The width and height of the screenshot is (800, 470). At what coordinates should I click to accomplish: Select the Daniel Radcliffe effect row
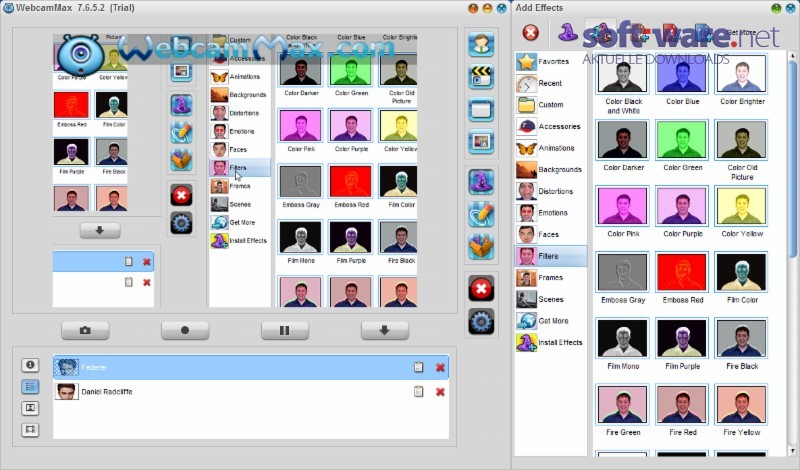point(251,391)
